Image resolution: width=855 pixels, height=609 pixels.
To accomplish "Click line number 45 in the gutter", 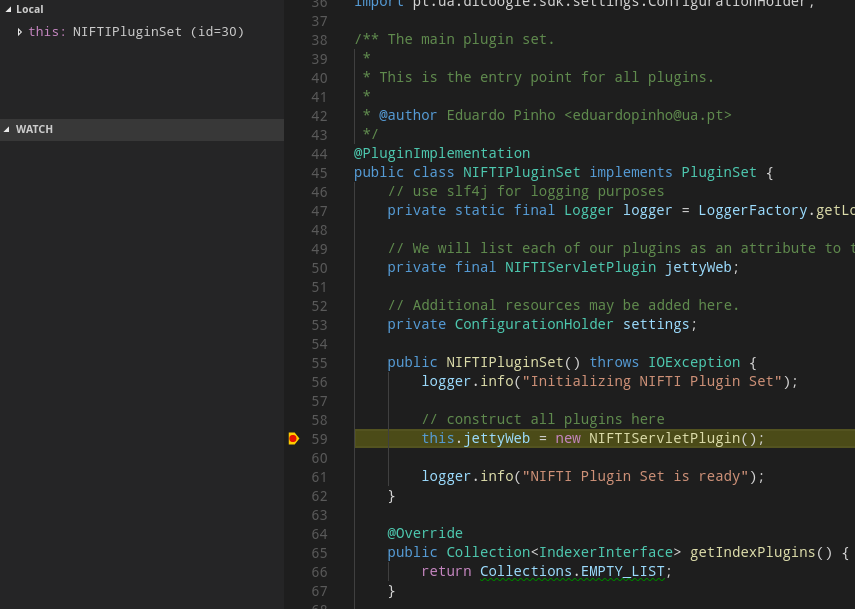I will [x=320, y=173].
